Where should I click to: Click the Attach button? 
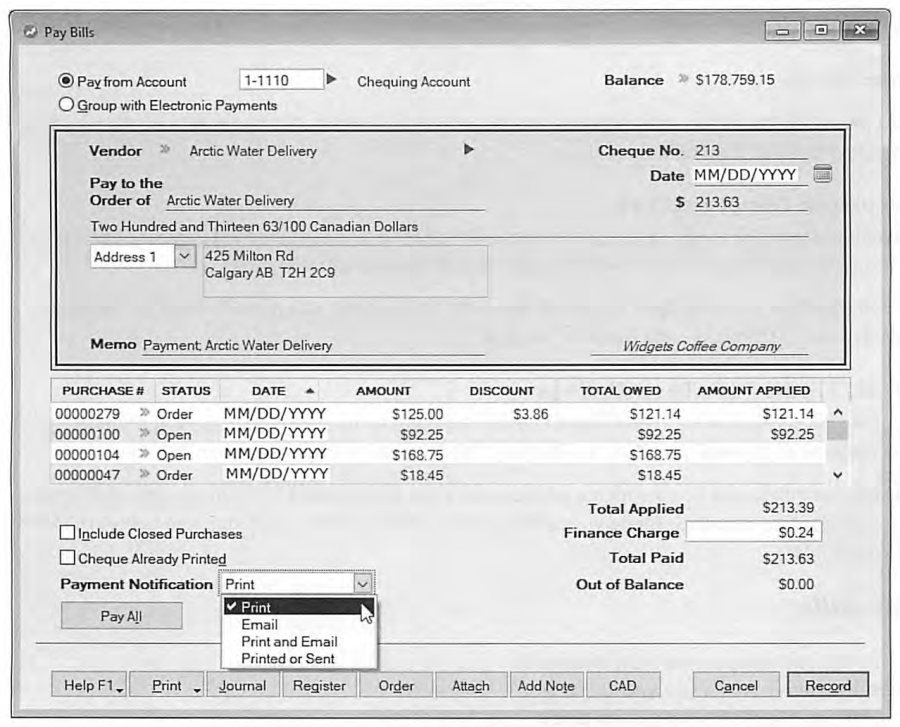(471, 686)
